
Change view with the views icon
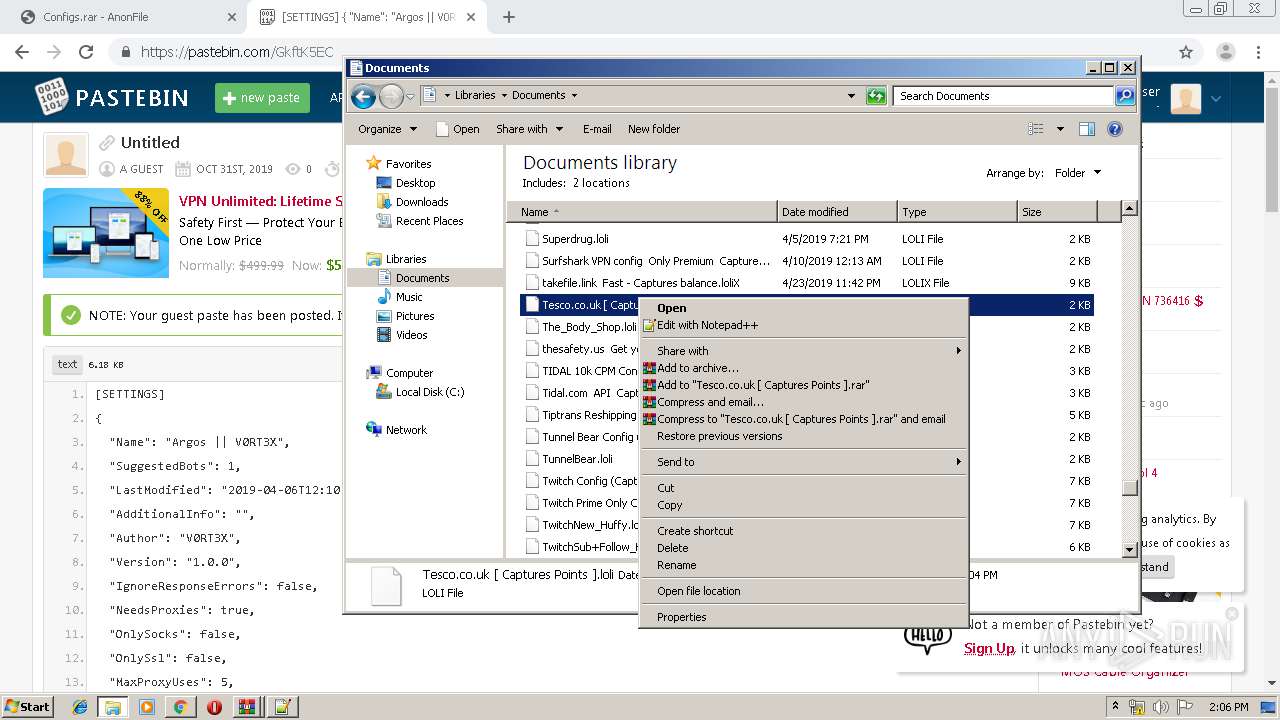[1036, 129]
